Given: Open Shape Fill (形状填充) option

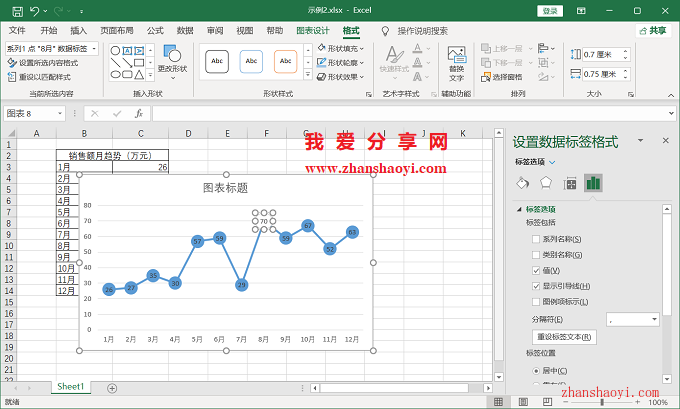Looking at the screenshot, I should pos(340,49).
